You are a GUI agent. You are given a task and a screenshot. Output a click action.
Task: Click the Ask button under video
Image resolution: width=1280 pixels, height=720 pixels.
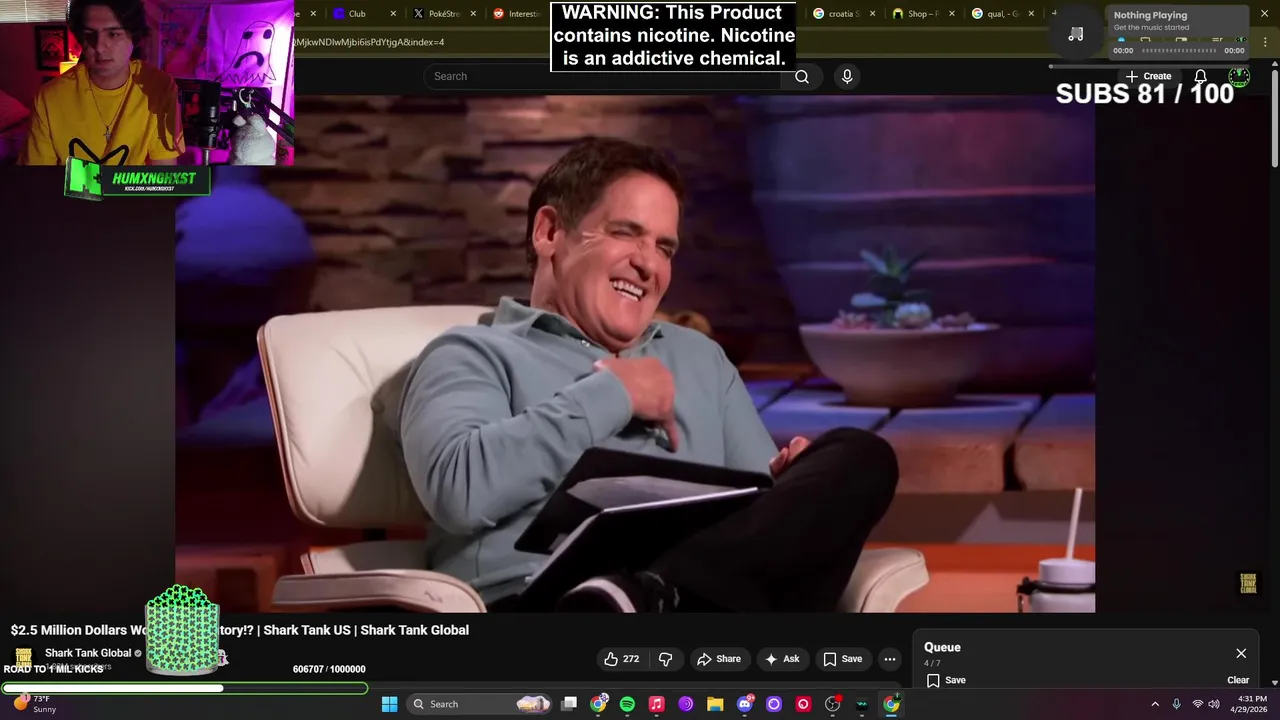click(x=782, y=659)
